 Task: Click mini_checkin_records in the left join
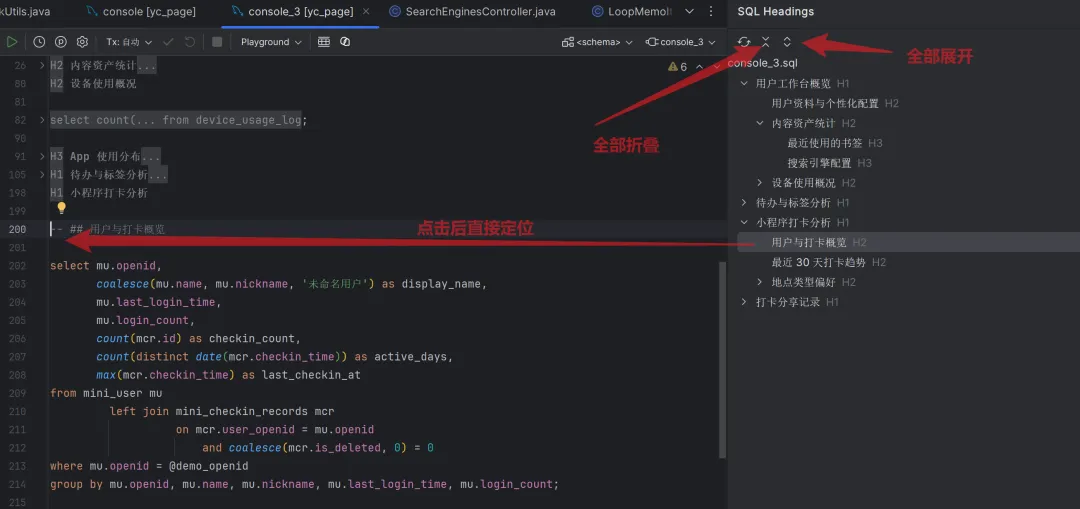(x=242, y=412)
